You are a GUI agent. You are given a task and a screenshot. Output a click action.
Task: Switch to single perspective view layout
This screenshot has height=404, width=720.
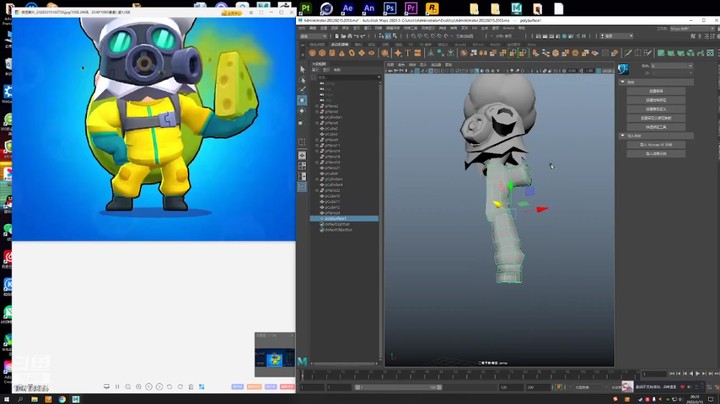pyautogui.click(x=302, y=156)
